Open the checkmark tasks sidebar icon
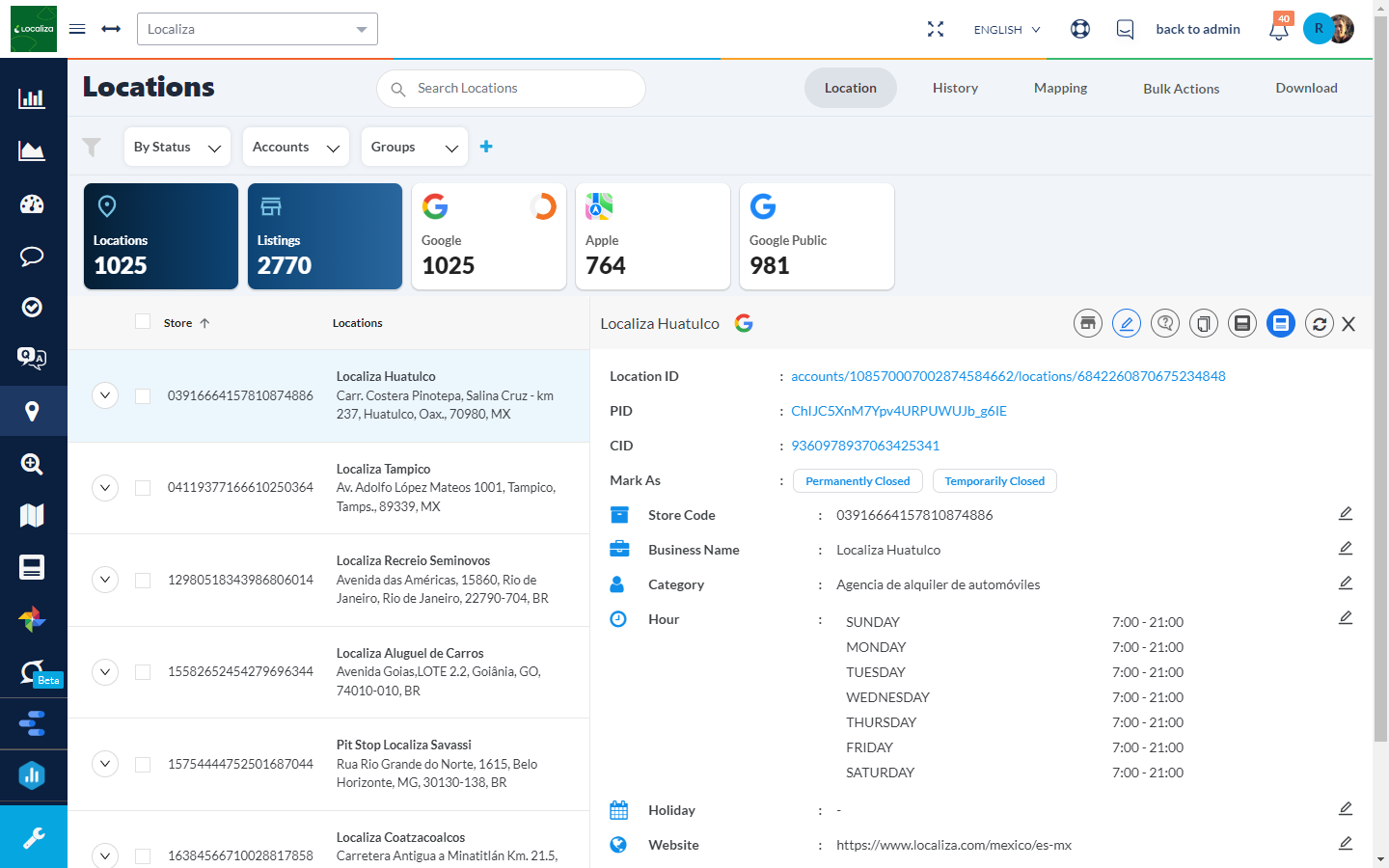1389x868 pixels. [x=32, y=307]
